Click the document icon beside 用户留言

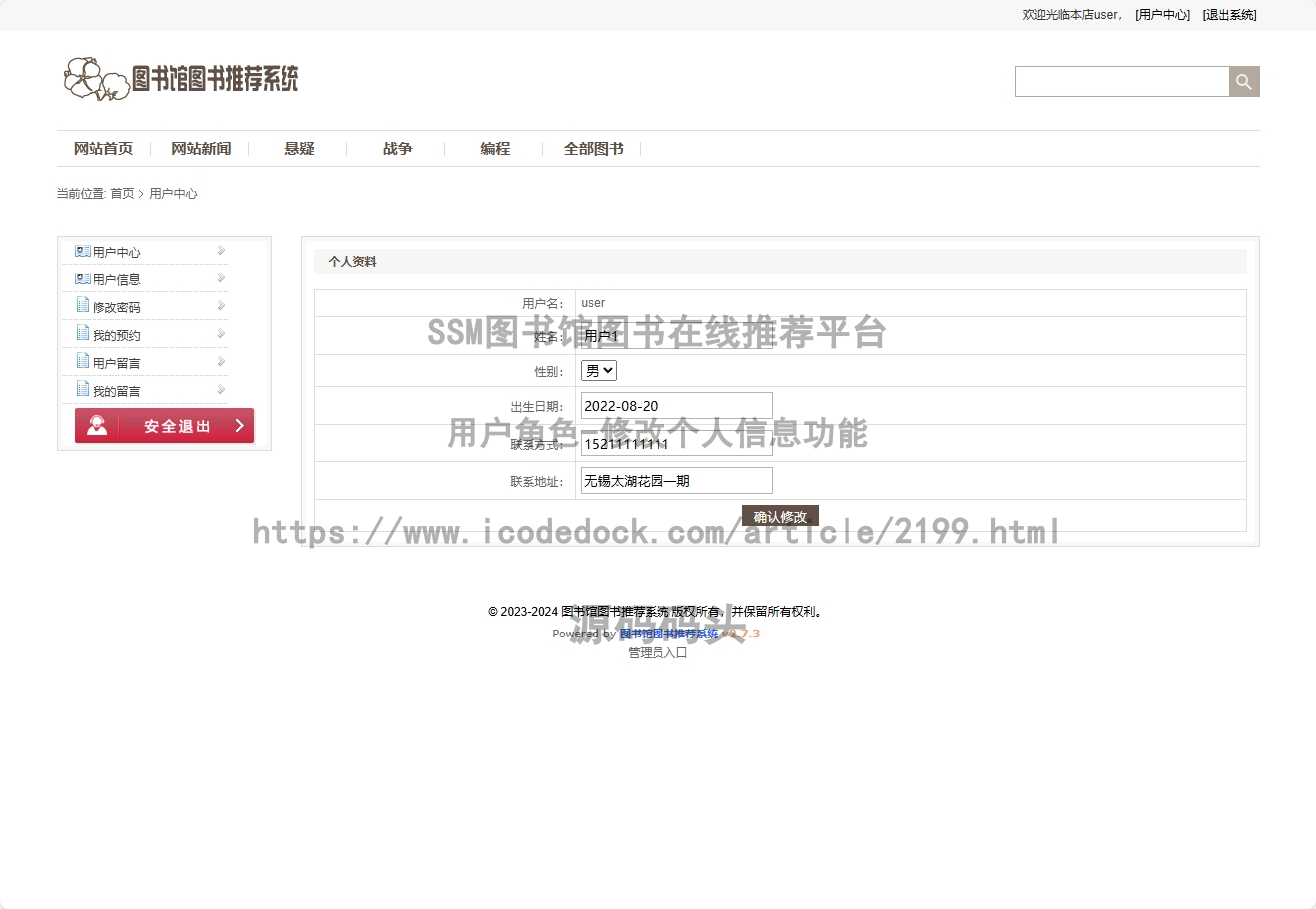click(83, 362)
